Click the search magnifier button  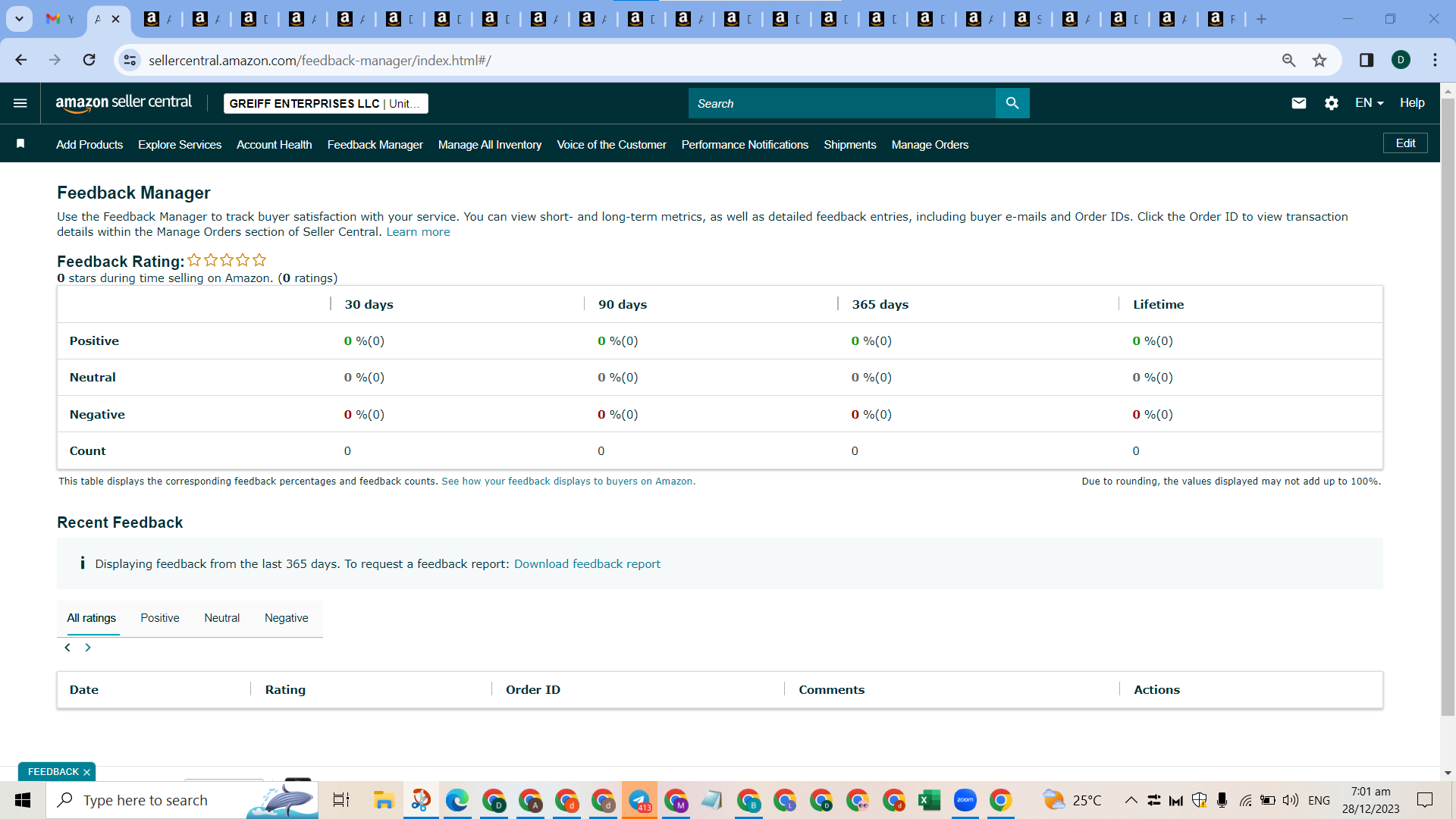tap(1012, 103)
